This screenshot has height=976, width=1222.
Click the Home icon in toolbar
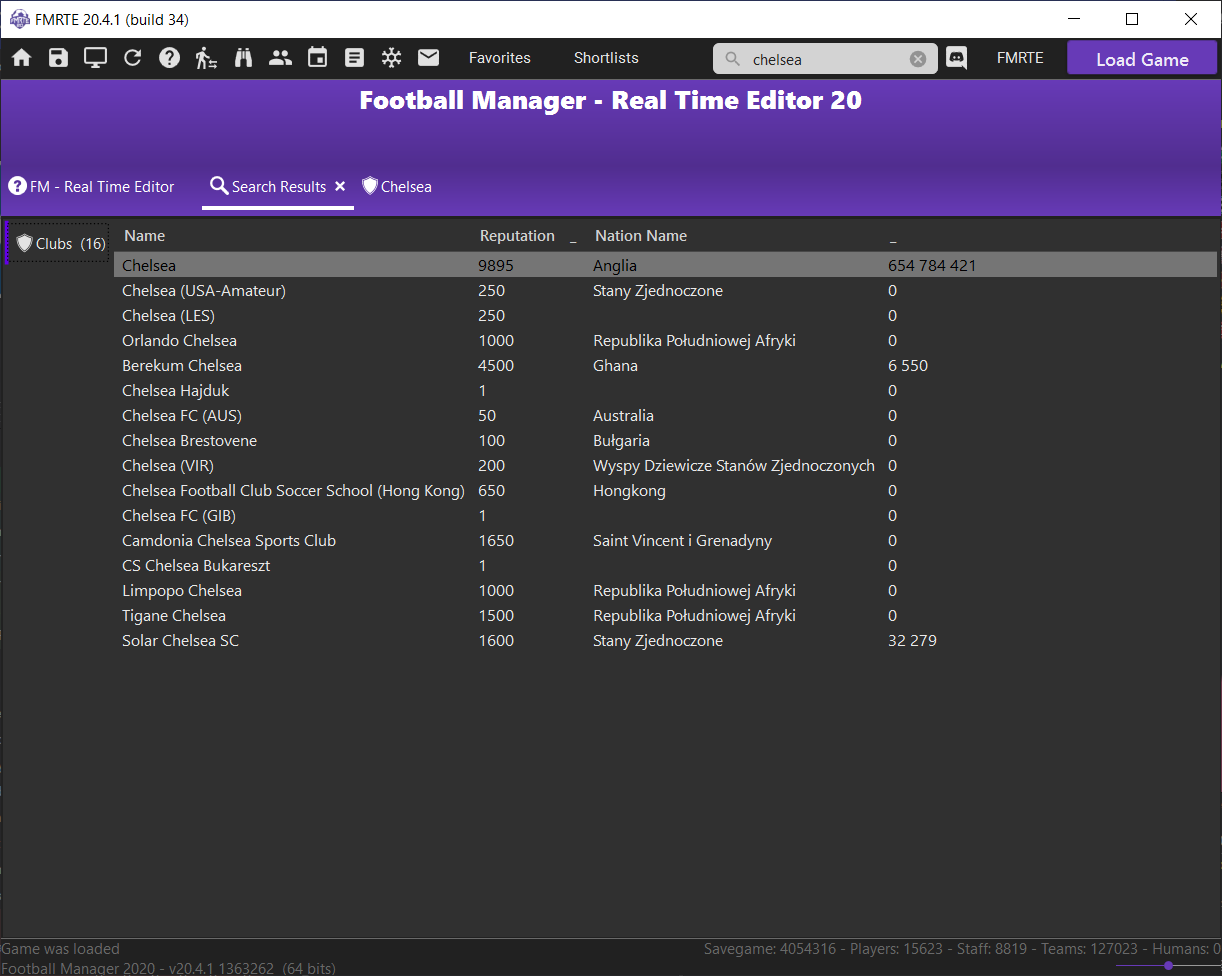coord(22,58)
